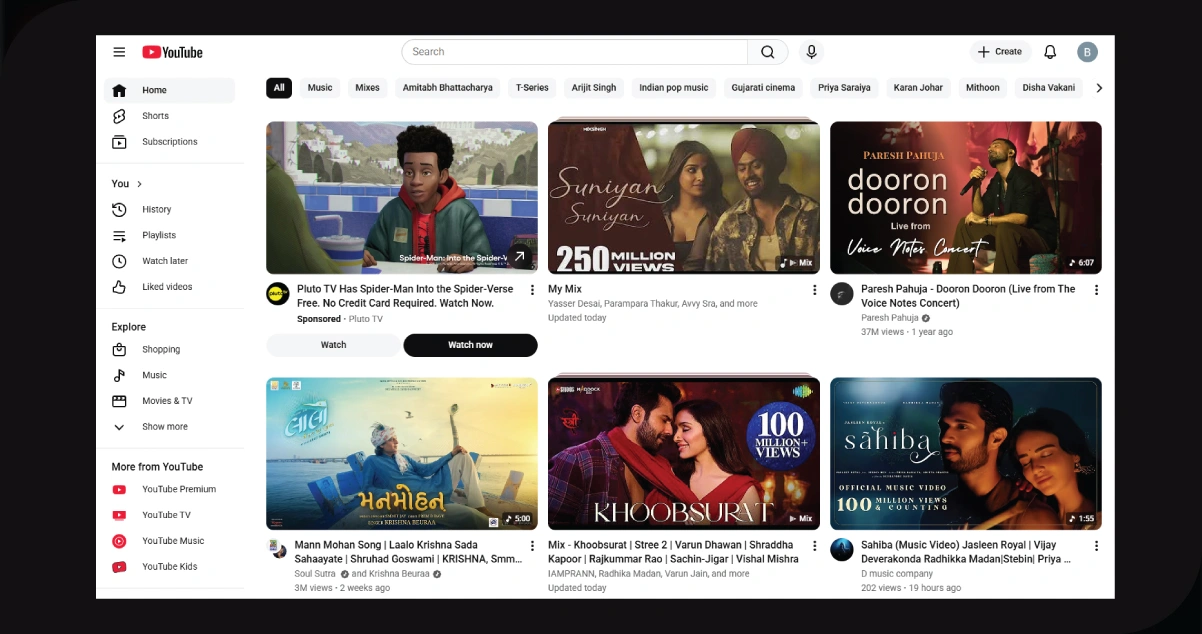Image resolution: width=1202 pixels, height=634 pixels.
Task: Click the search magnifier button
Action: 767,52
